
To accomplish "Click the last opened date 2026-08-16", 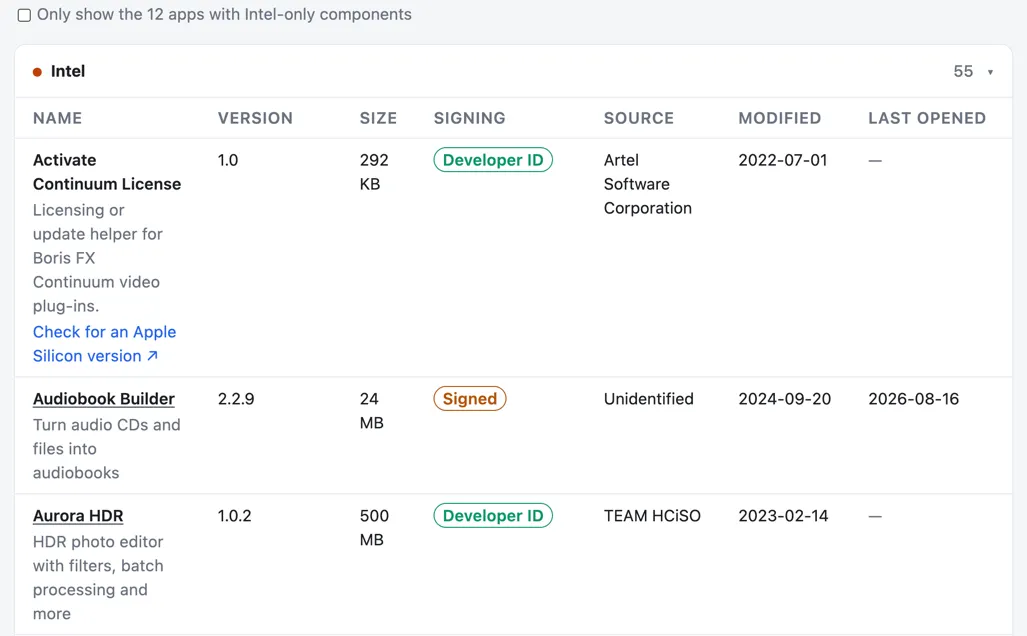I will pos(914,399).
